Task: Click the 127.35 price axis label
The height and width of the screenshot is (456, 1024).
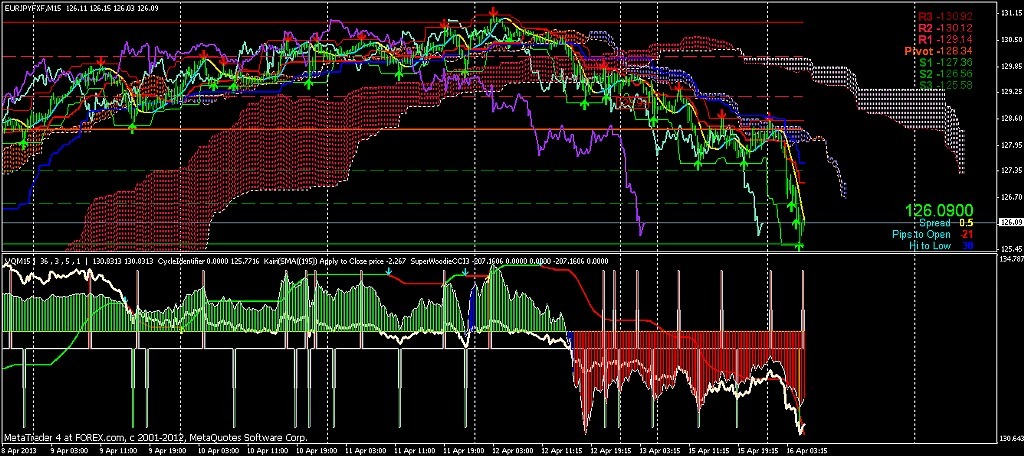Action: point(1010,171)
